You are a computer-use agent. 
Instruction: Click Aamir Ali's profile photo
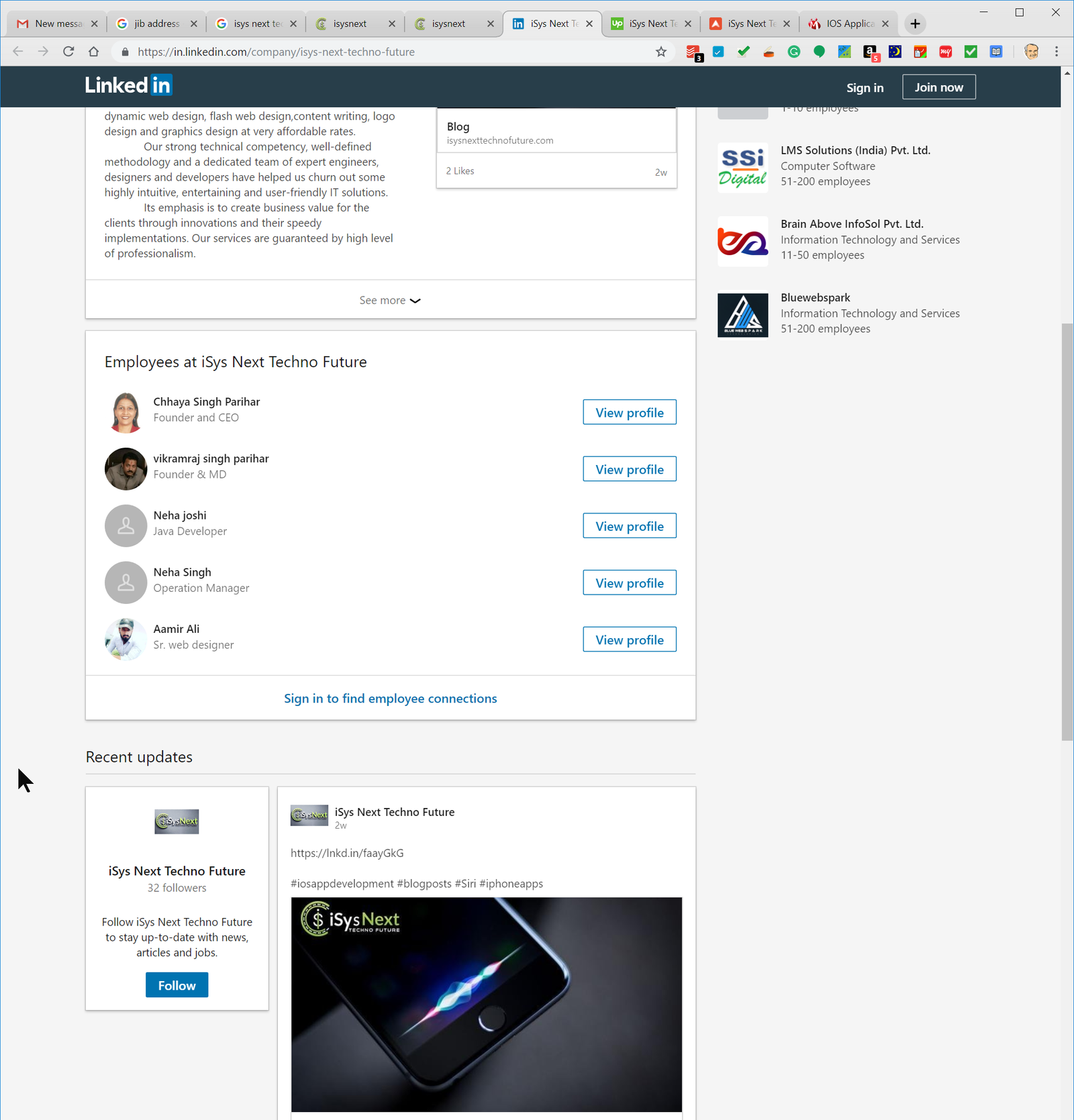click(126, 640)
